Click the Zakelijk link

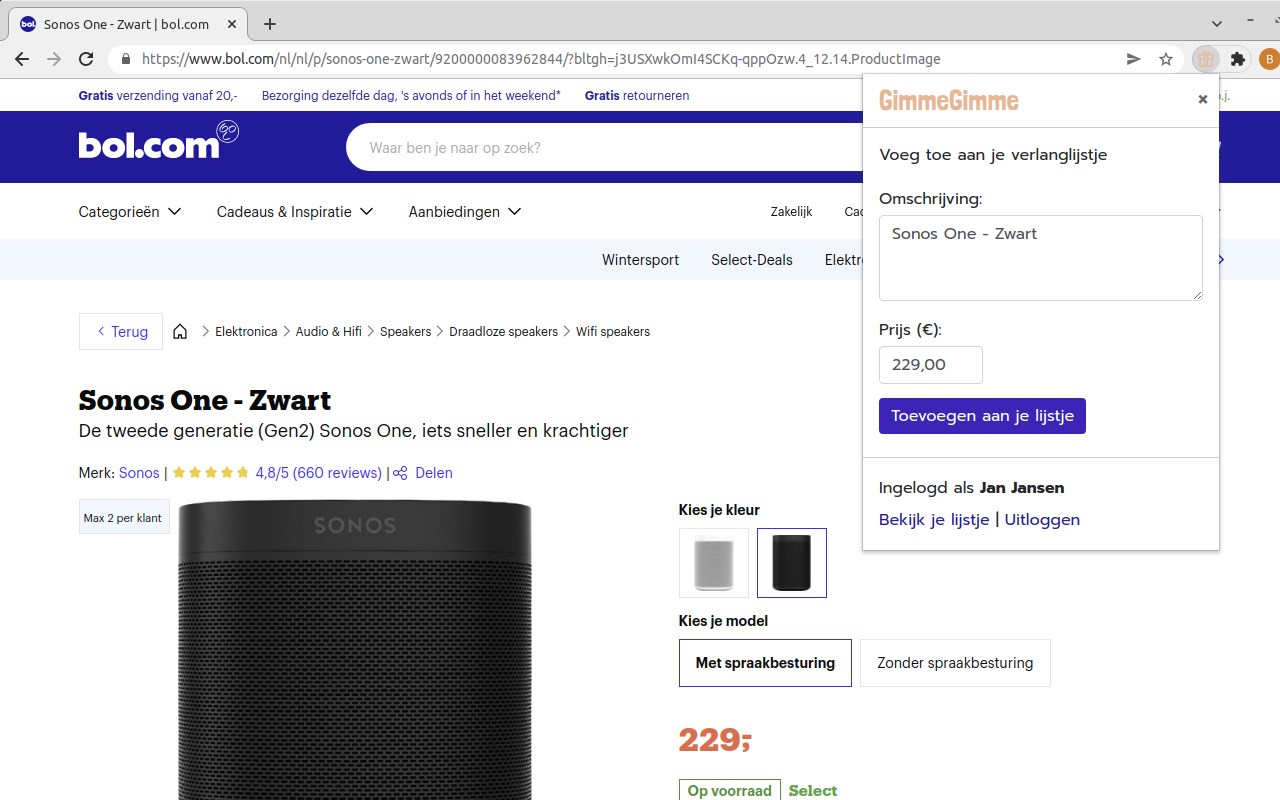[791, 212]
